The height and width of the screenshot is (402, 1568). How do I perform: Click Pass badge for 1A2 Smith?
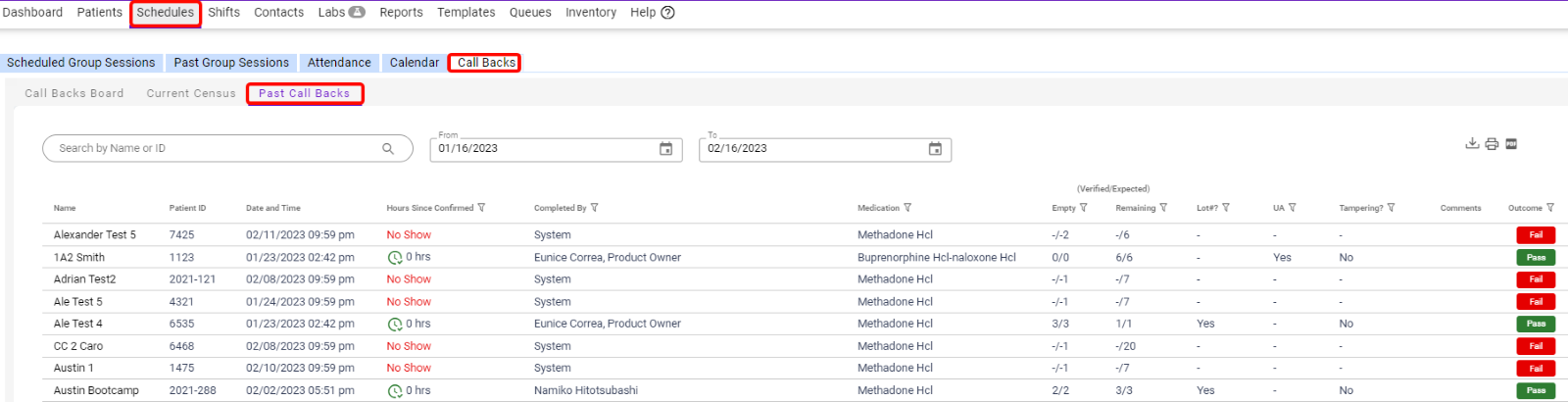(x=1536, y=258)
